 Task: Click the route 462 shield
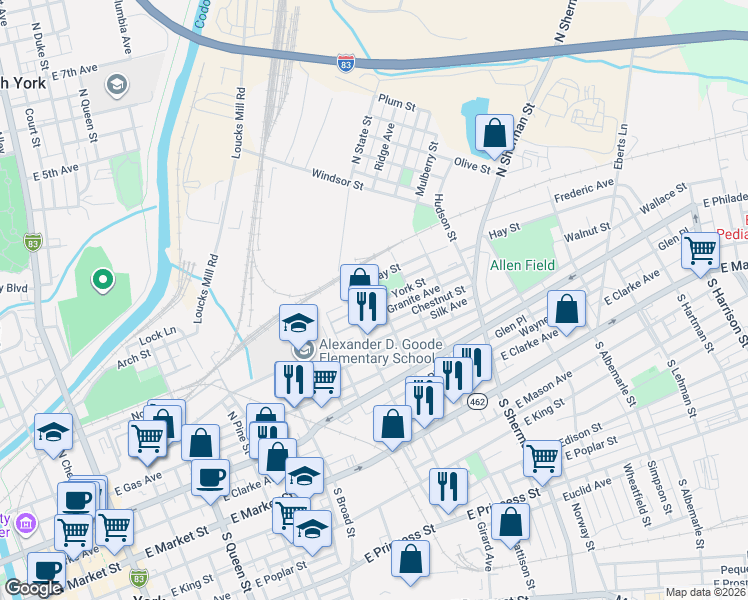[477, 402]
